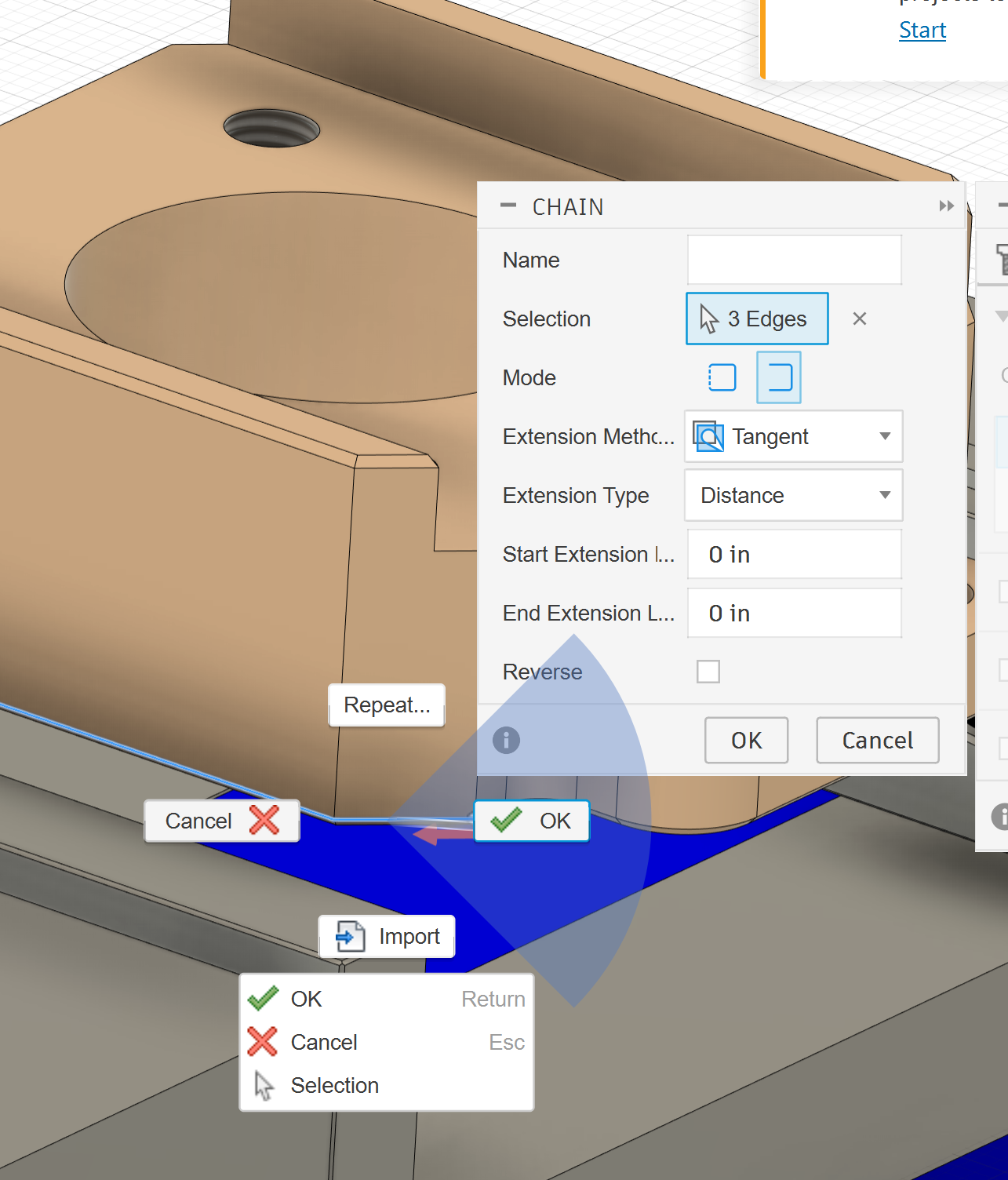Enable the Reverse checkbox
1008x1180 pixels.
click(x=708, y=672)
